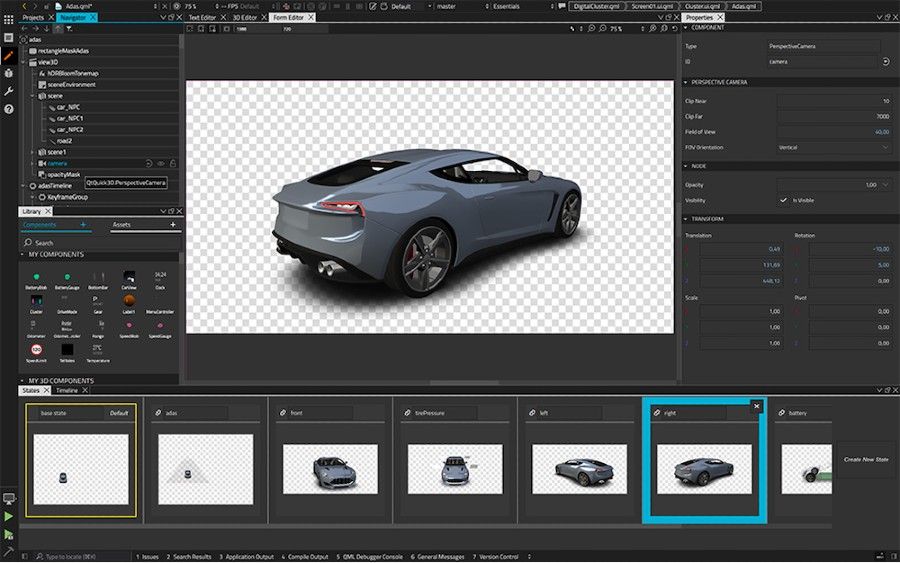Screen dimensions: 900x563
Task: Select car_NPC1 in Navigator tree
Action: pyautogui.click(x=70, y=118)
